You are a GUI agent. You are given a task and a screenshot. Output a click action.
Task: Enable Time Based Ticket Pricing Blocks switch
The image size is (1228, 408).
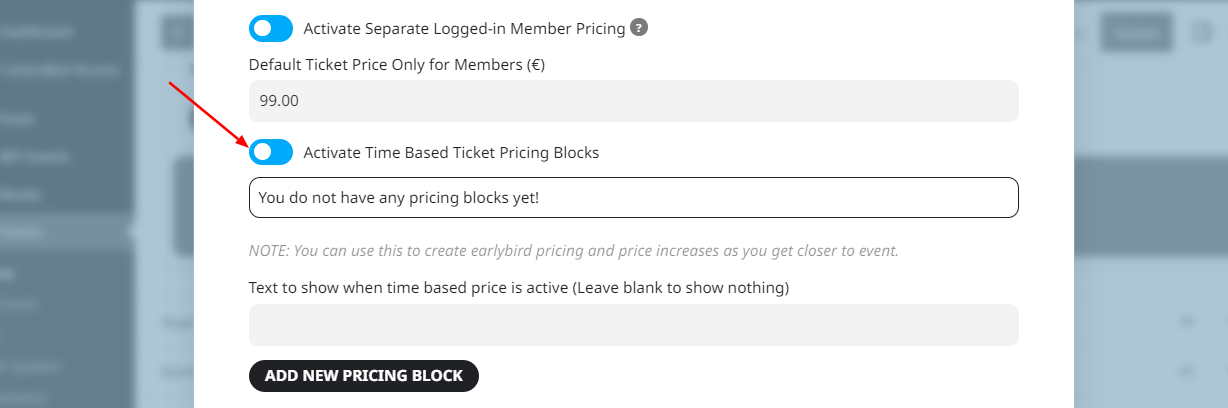[271, 152]
